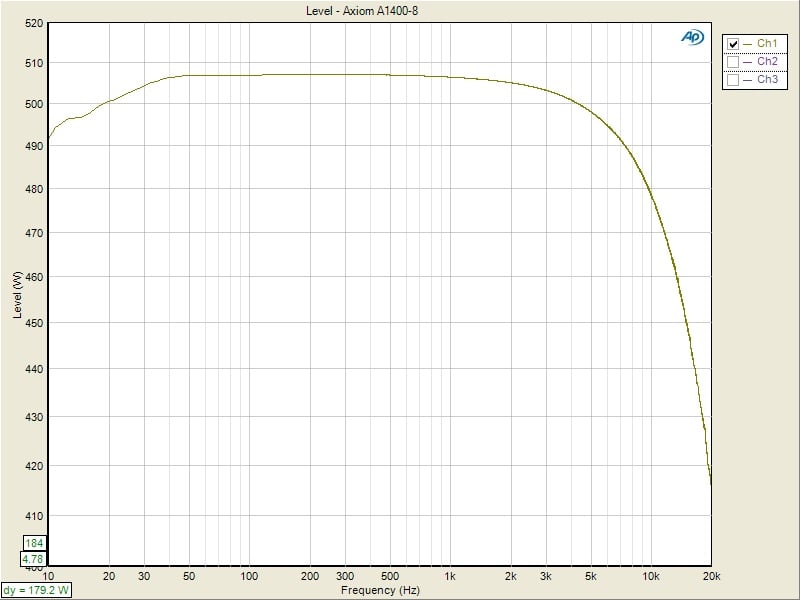
Task: Click the AP logo in the graph corner
Action: coord(693,37)
